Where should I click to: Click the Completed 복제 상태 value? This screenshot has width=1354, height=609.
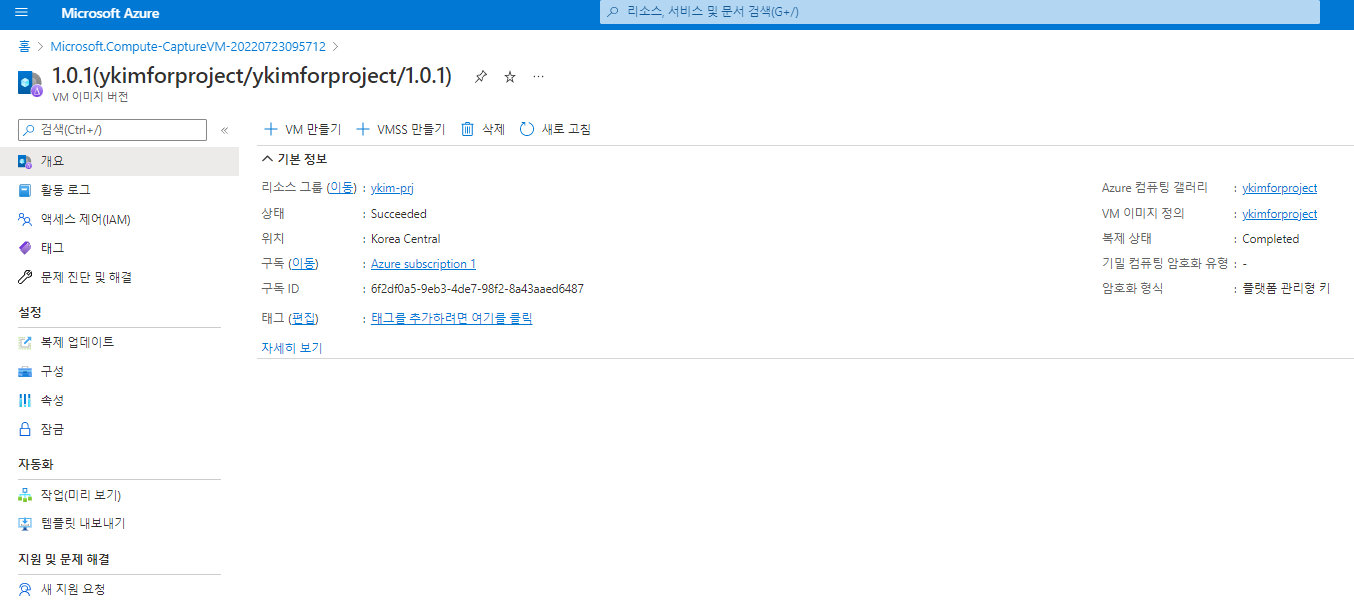(1271, 239)
